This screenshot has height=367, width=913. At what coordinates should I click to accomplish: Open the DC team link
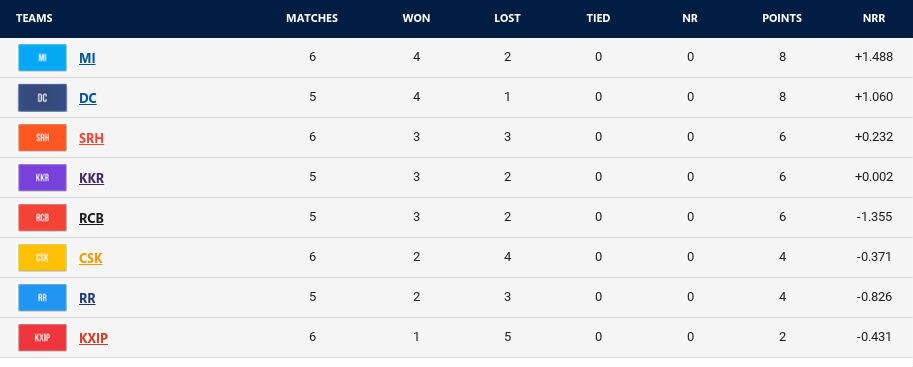88,98
